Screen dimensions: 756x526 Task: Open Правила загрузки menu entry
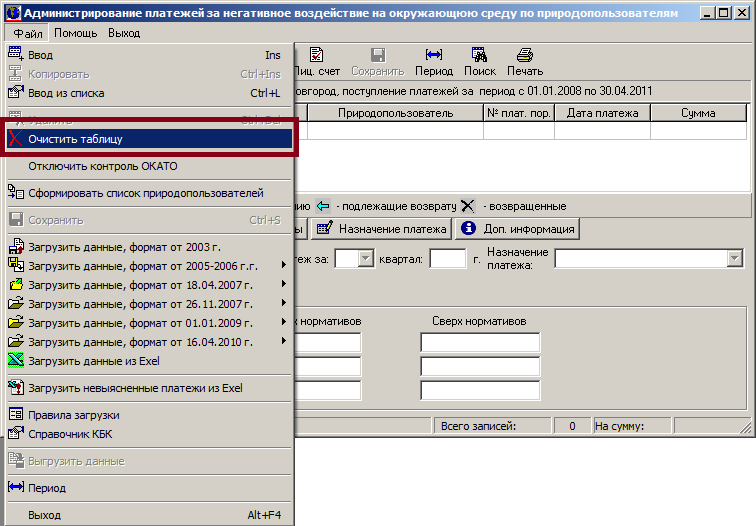(x=74, y=415)
